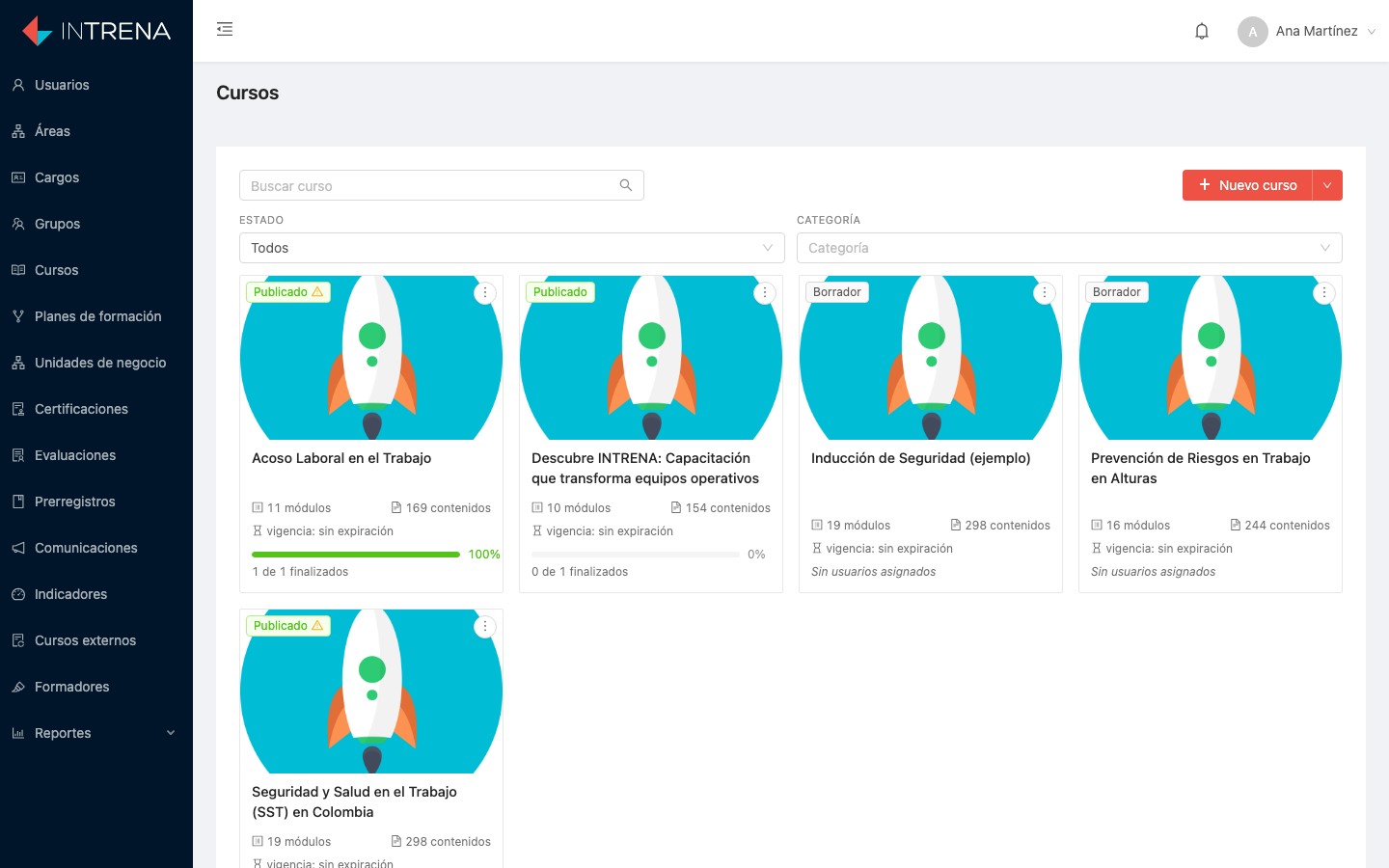Open Evaluaciones in the sidebar
This screenshot has height=868, width=1389.
(x=96, y=455)
